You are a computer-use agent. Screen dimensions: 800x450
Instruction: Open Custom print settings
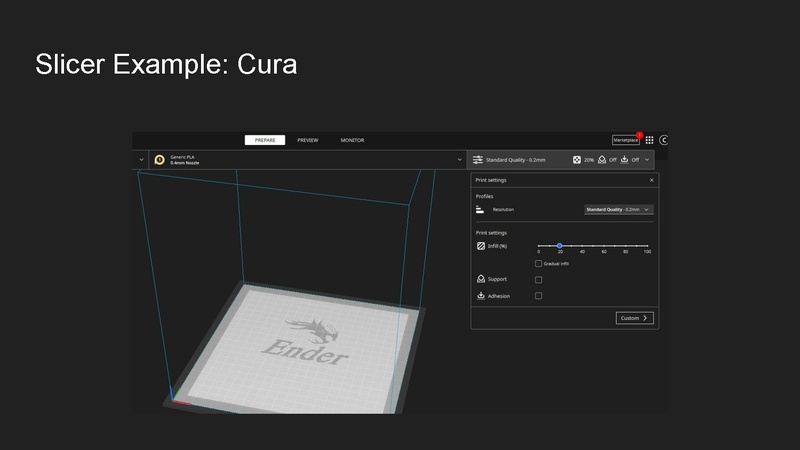[x=635, y=318]
